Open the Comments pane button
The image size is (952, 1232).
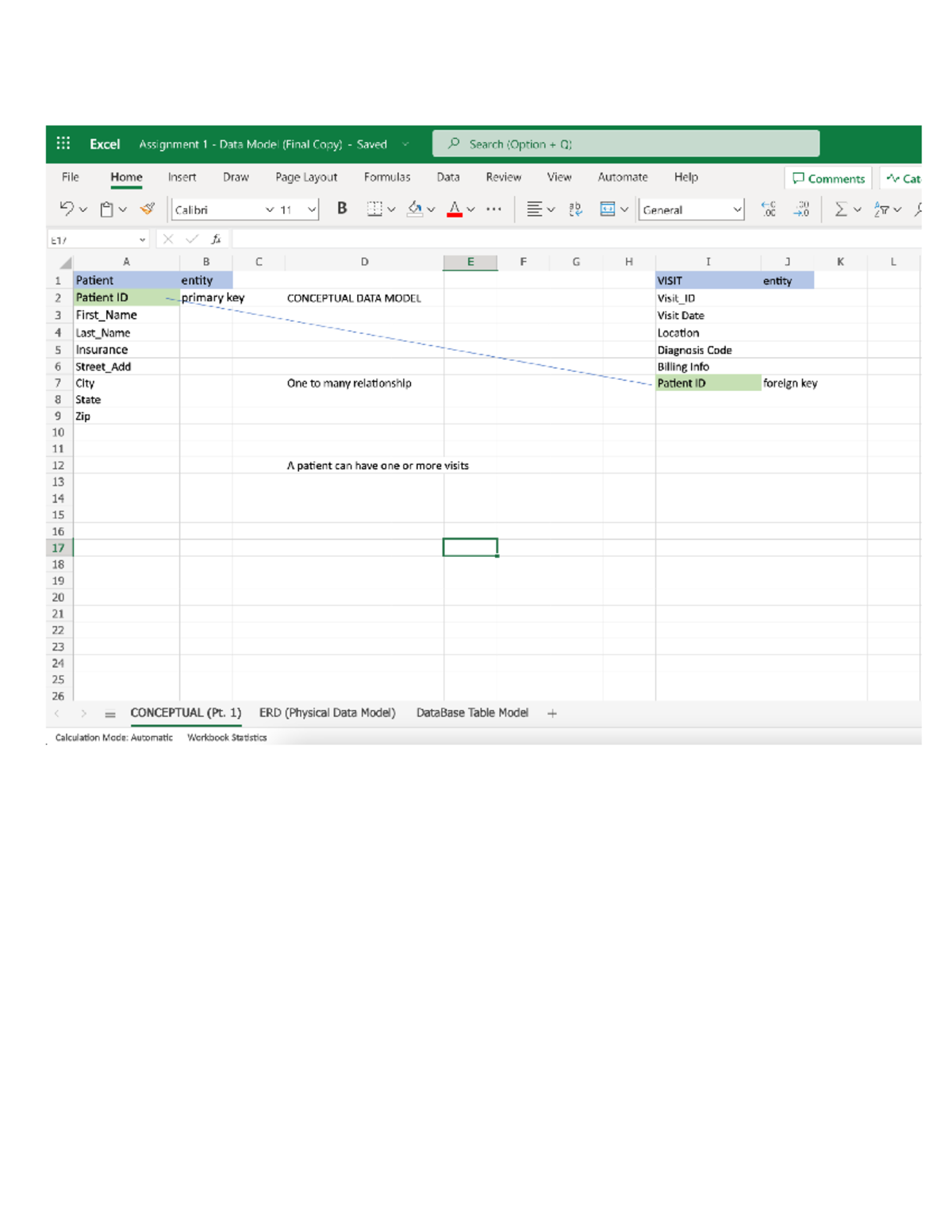(828, 178)
